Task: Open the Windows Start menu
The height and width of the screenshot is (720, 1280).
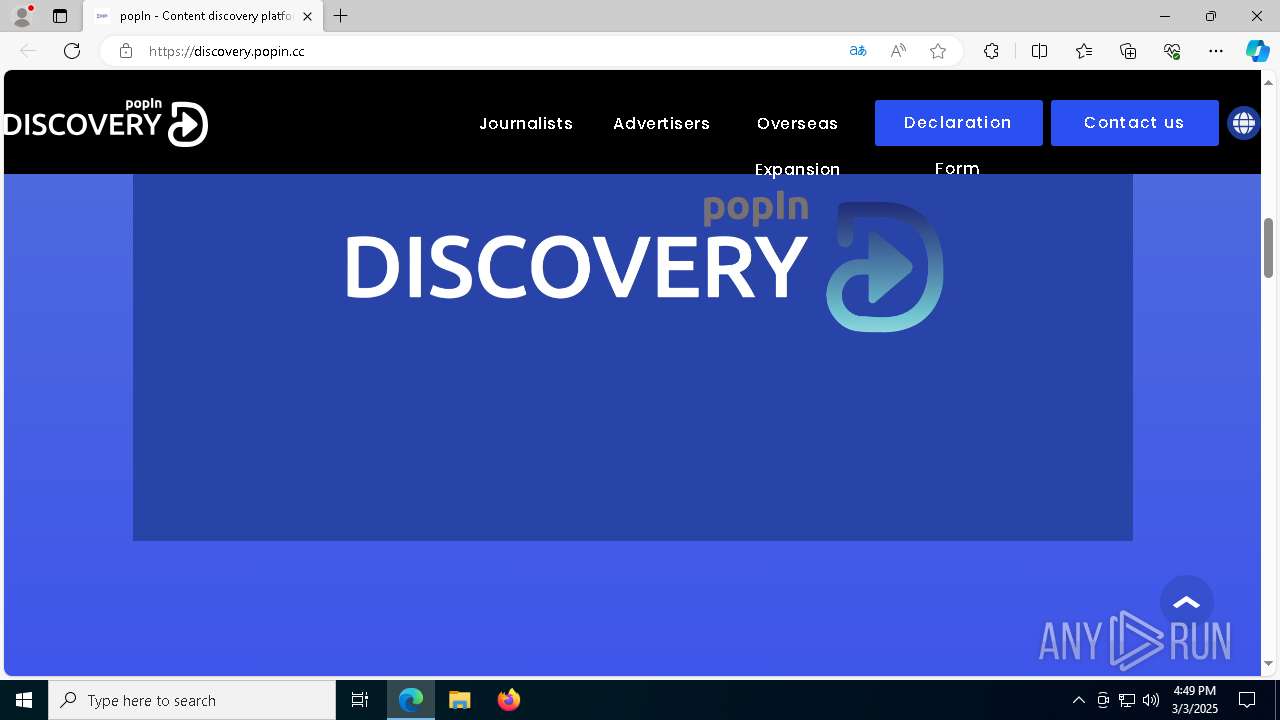Action: [24, 700]
